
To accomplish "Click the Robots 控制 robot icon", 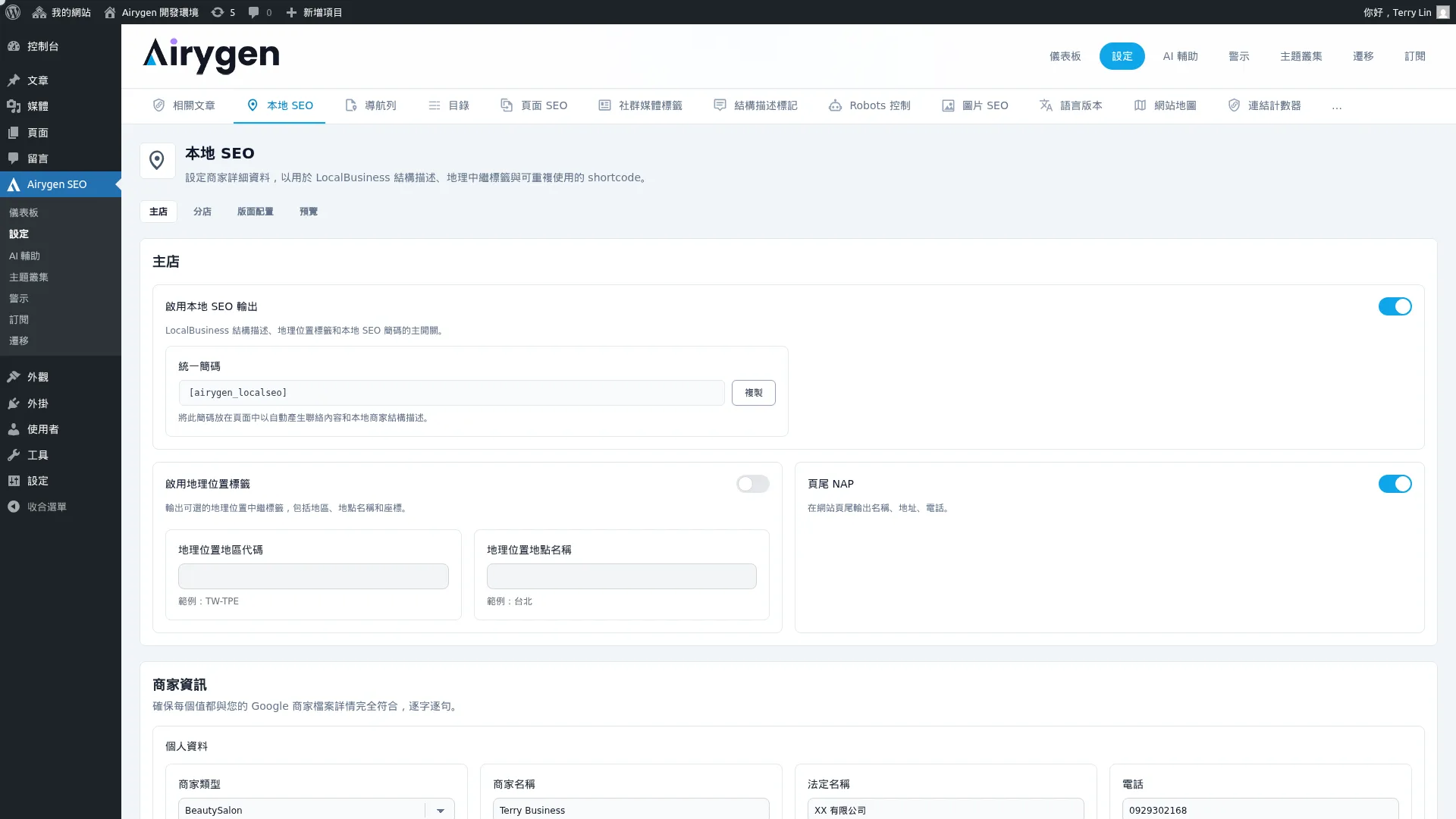I will (835, 105).
